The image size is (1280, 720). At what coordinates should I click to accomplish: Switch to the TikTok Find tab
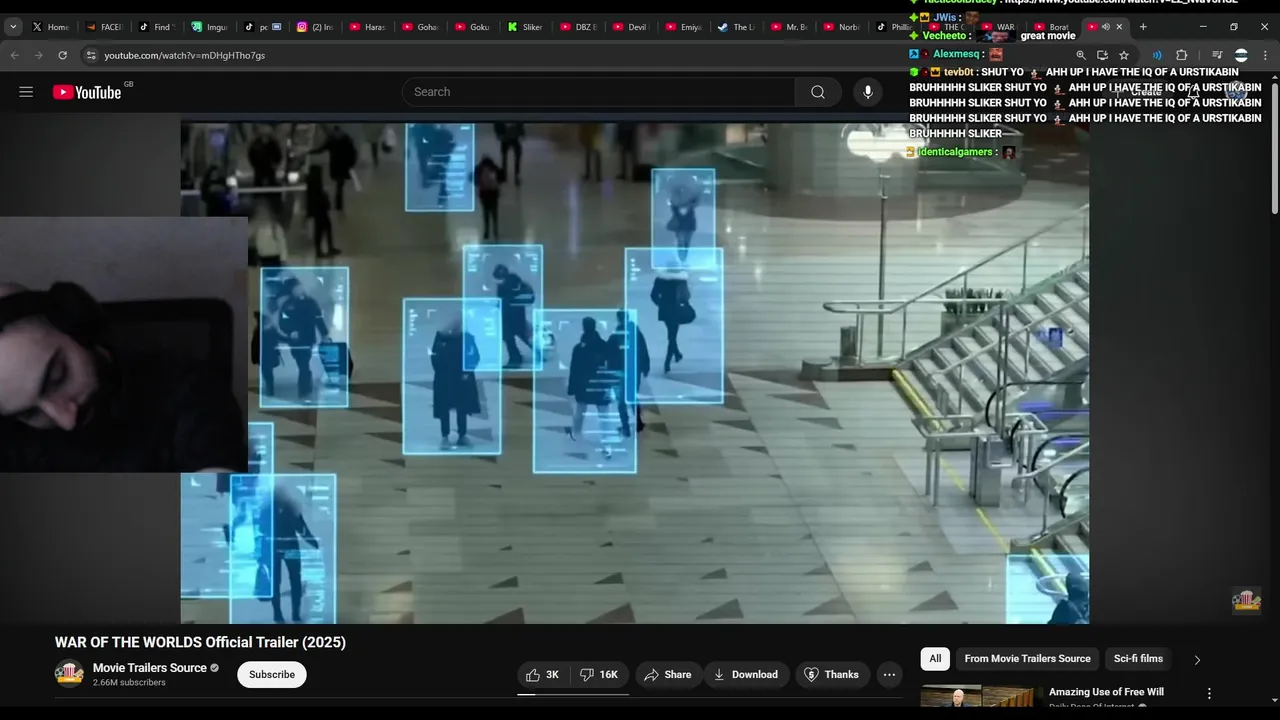pos(156,27)
